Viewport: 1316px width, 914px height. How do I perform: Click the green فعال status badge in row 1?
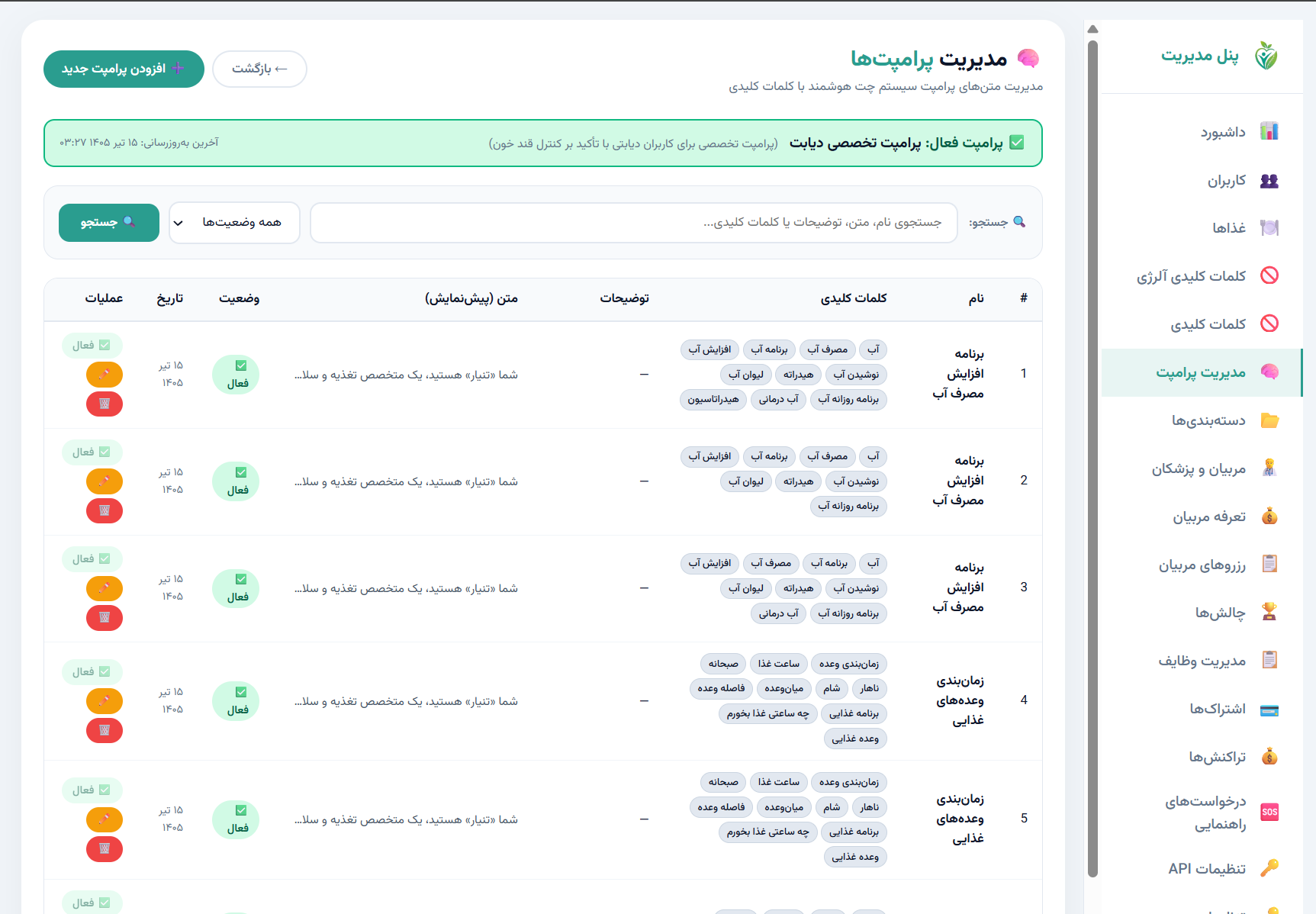pyautogui.click(x=236, y=375)
